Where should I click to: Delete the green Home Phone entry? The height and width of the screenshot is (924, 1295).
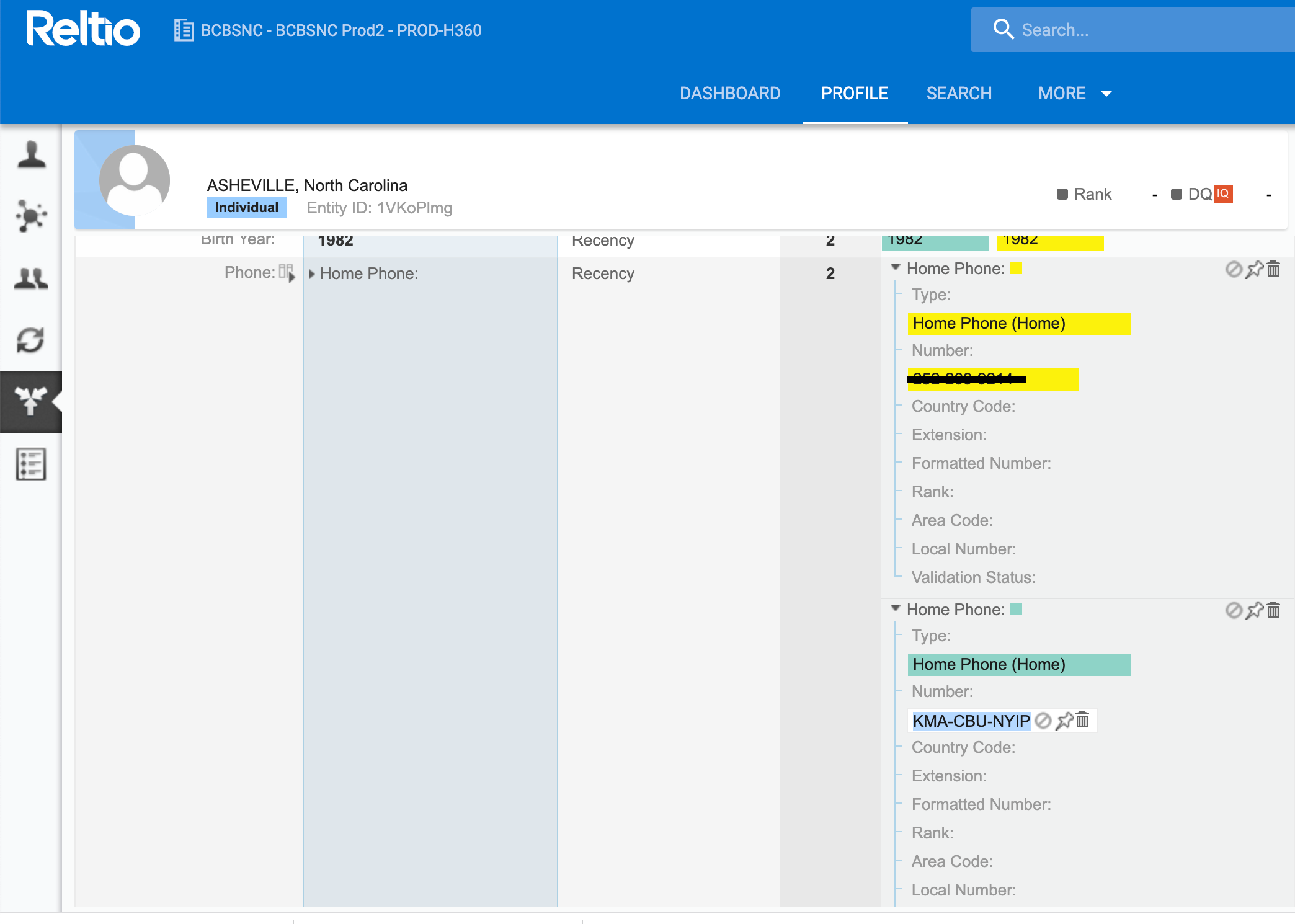pyautogui.click(x=1273, y=610)
